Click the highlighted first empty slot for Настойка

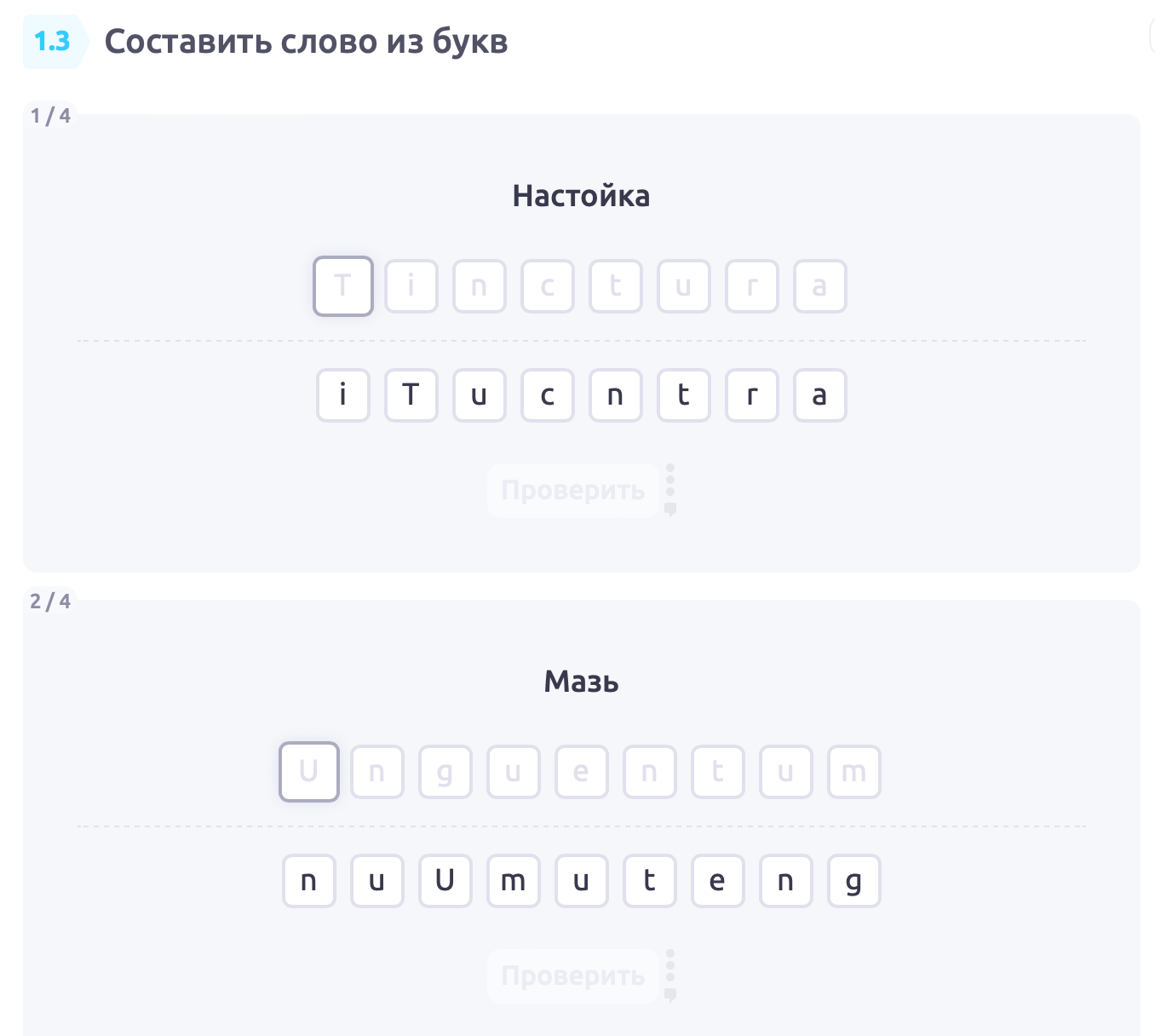tap(343, 286)
